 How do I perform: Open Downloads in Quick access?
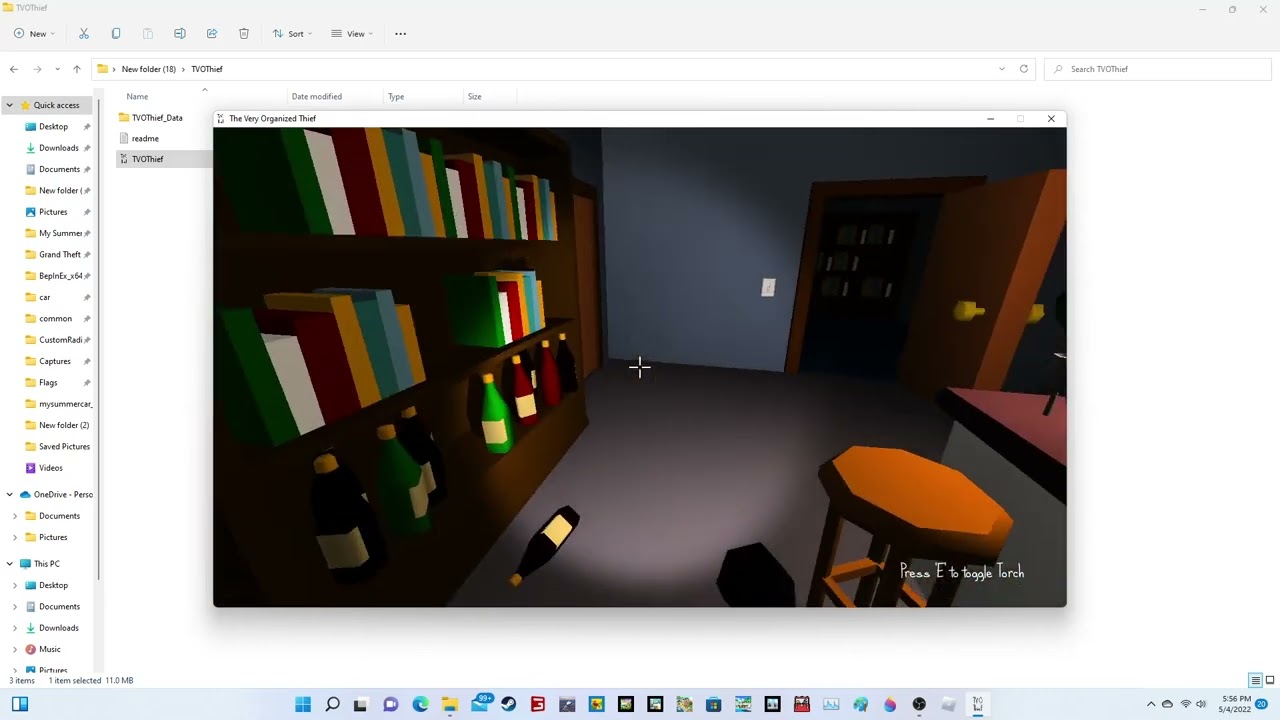[x=58, y=148]
